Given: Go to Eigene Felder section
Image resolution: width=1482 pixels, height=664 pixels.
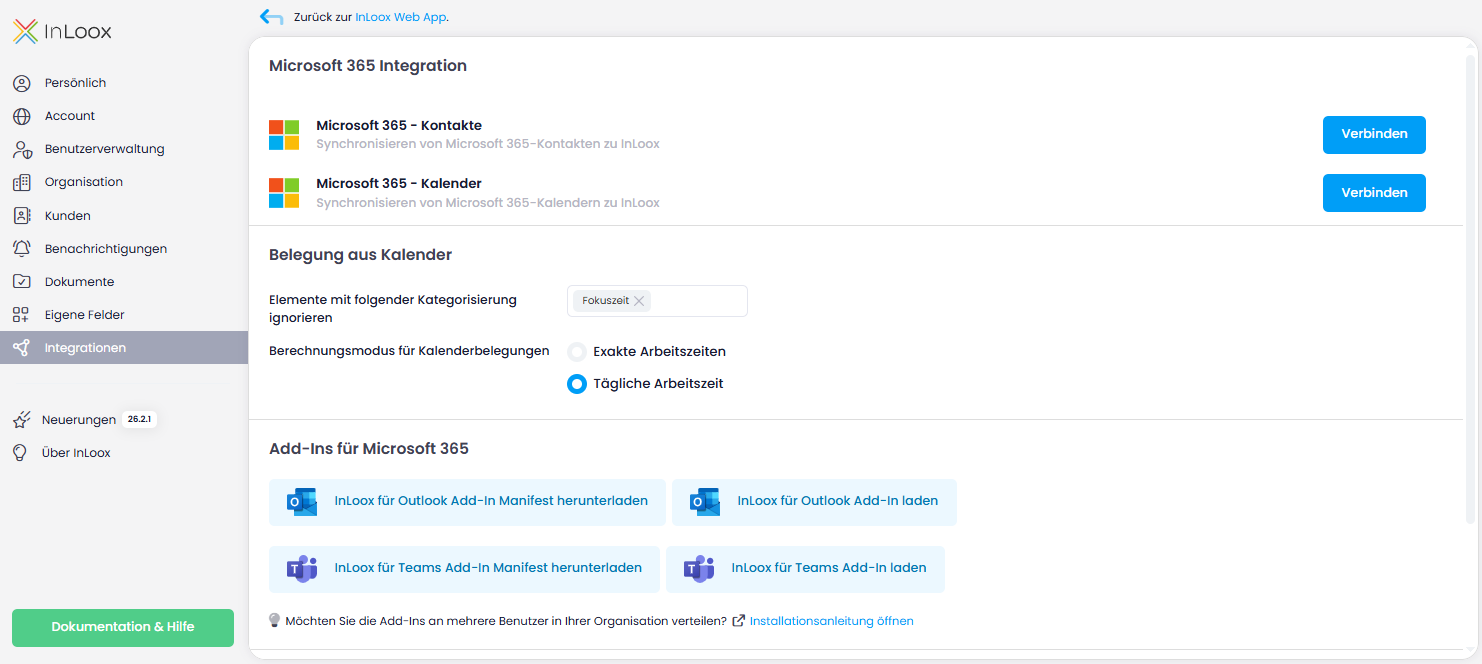Looking at the screenshot, I should click(124, 315).
